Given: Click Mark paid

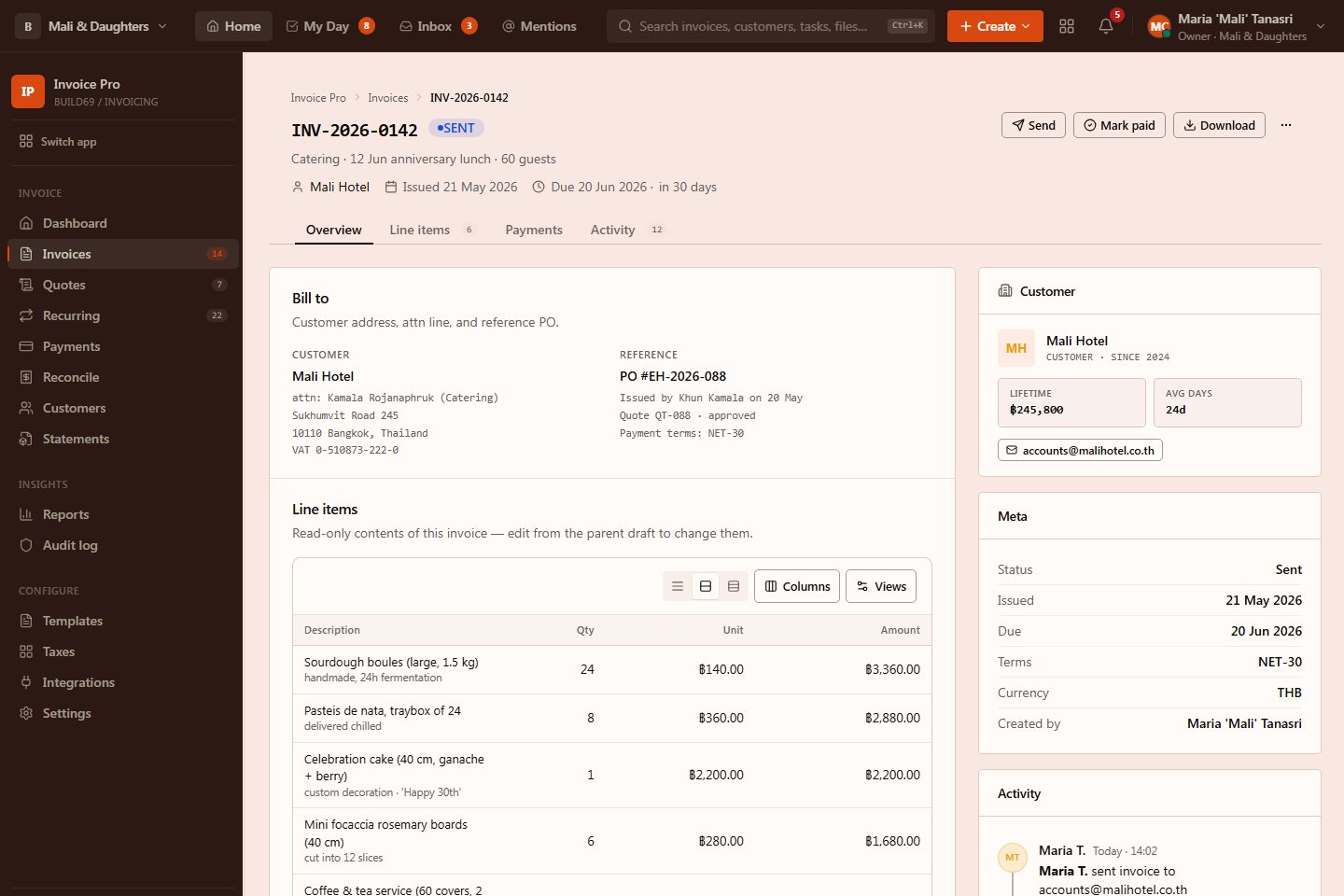Looking at the screenshot, I should [x=1119, y=125].
